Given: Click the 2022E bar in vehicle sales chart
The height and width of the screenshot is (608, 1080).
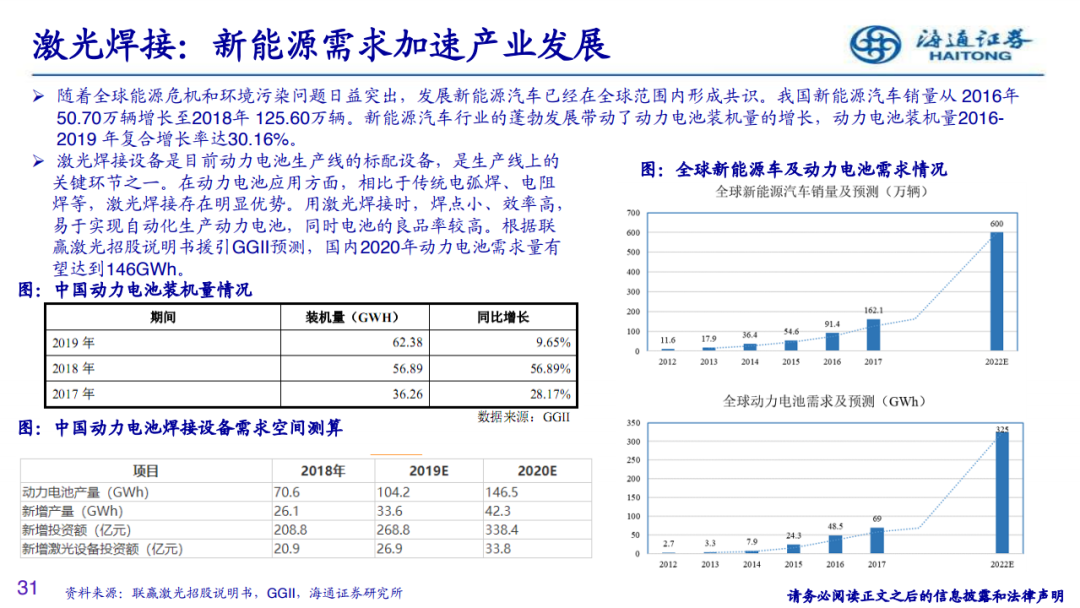Looking at the screenshot, I should tap(996, 291).
